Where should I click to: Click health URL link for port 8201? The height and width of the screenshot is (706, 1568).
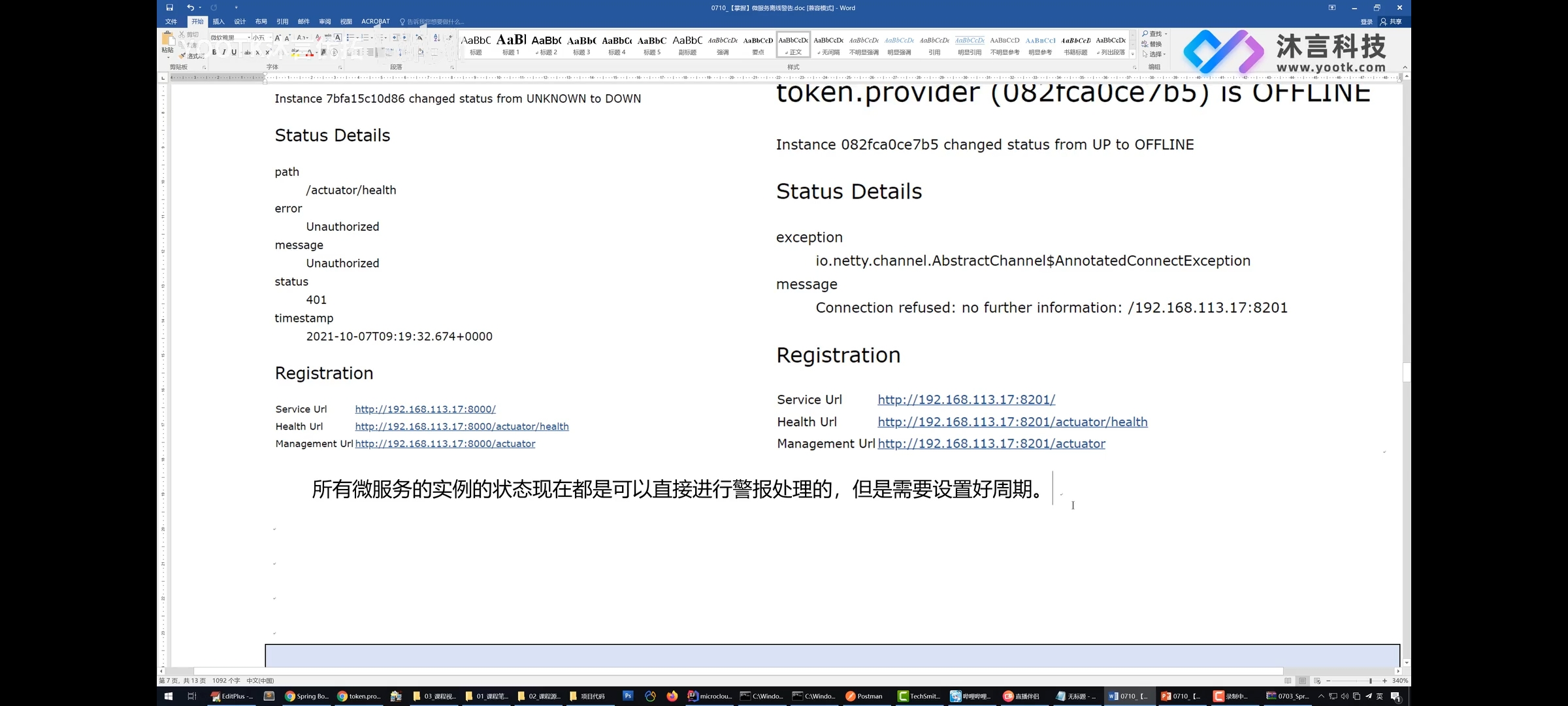coord(1012,421)
